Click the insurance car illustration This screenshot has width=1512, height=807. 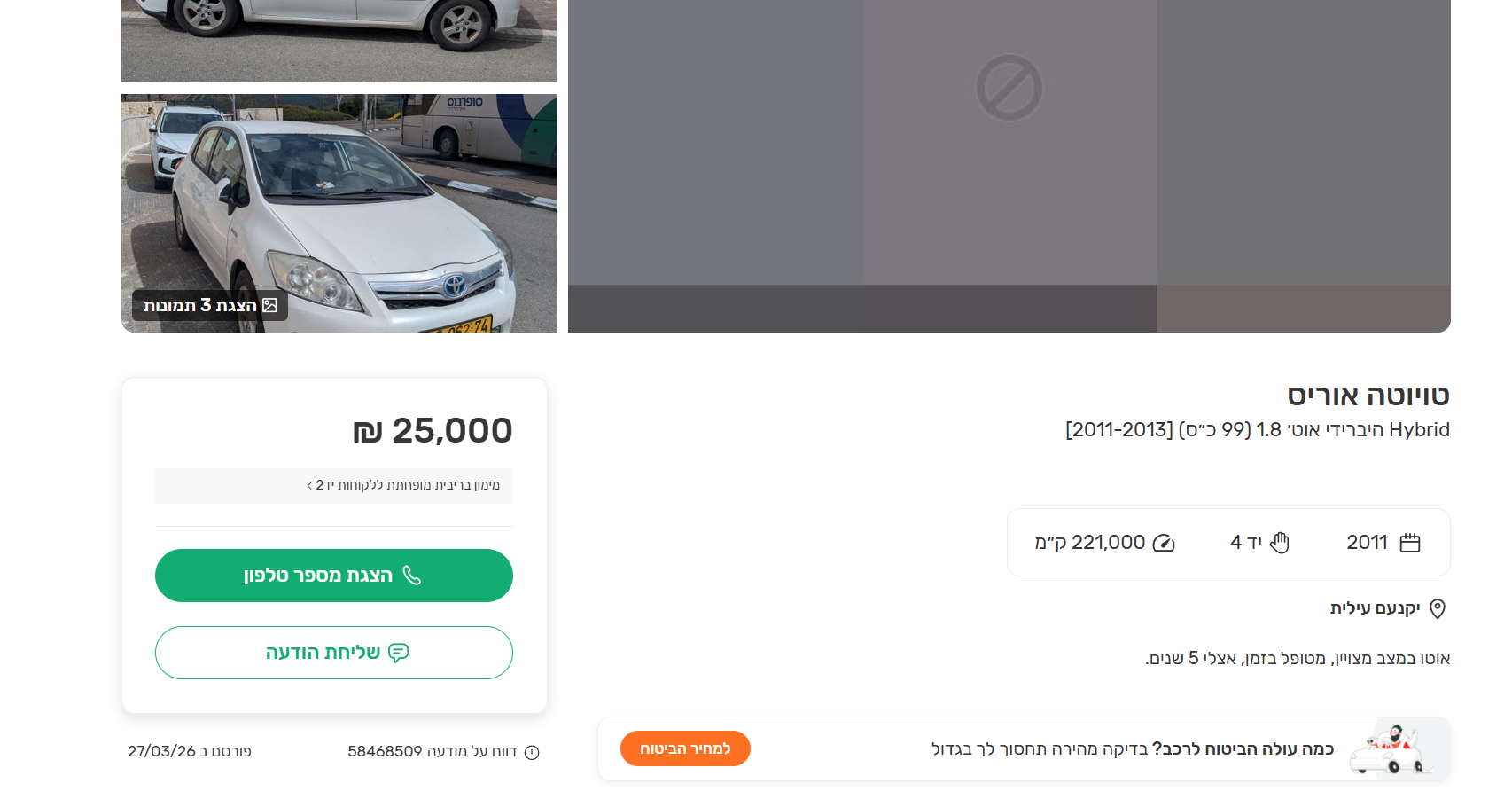[x=1389, y=749]
